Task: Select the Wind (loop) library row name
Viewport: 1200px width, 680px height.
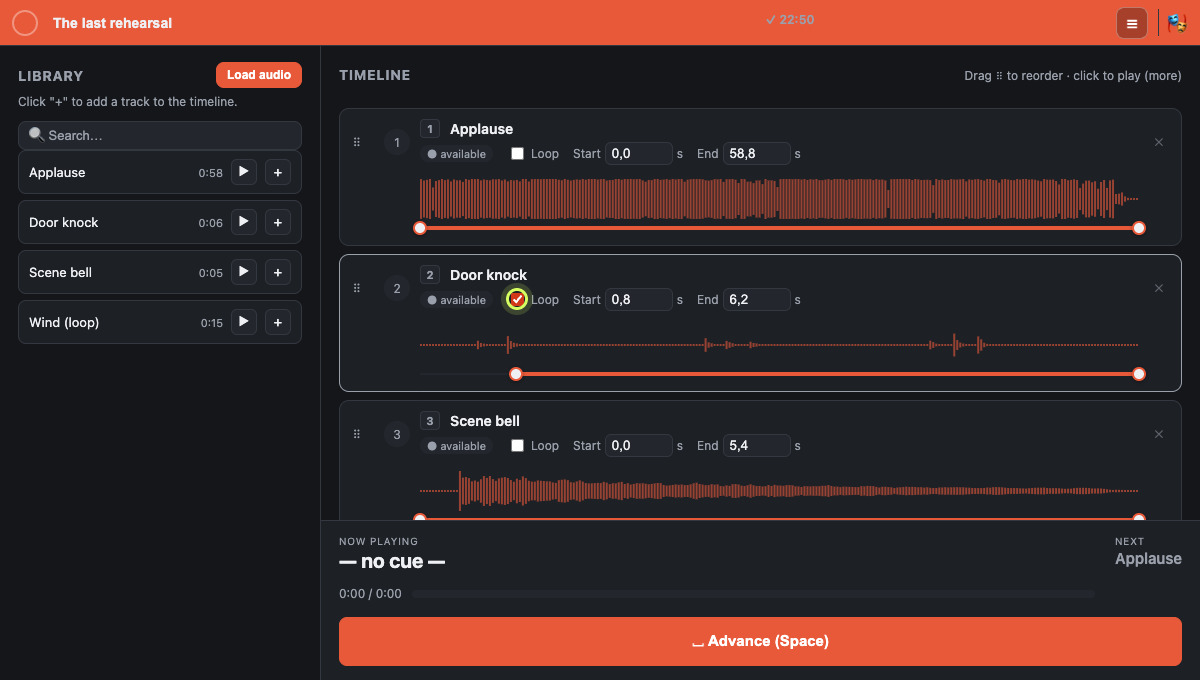Action: point(64,322)
